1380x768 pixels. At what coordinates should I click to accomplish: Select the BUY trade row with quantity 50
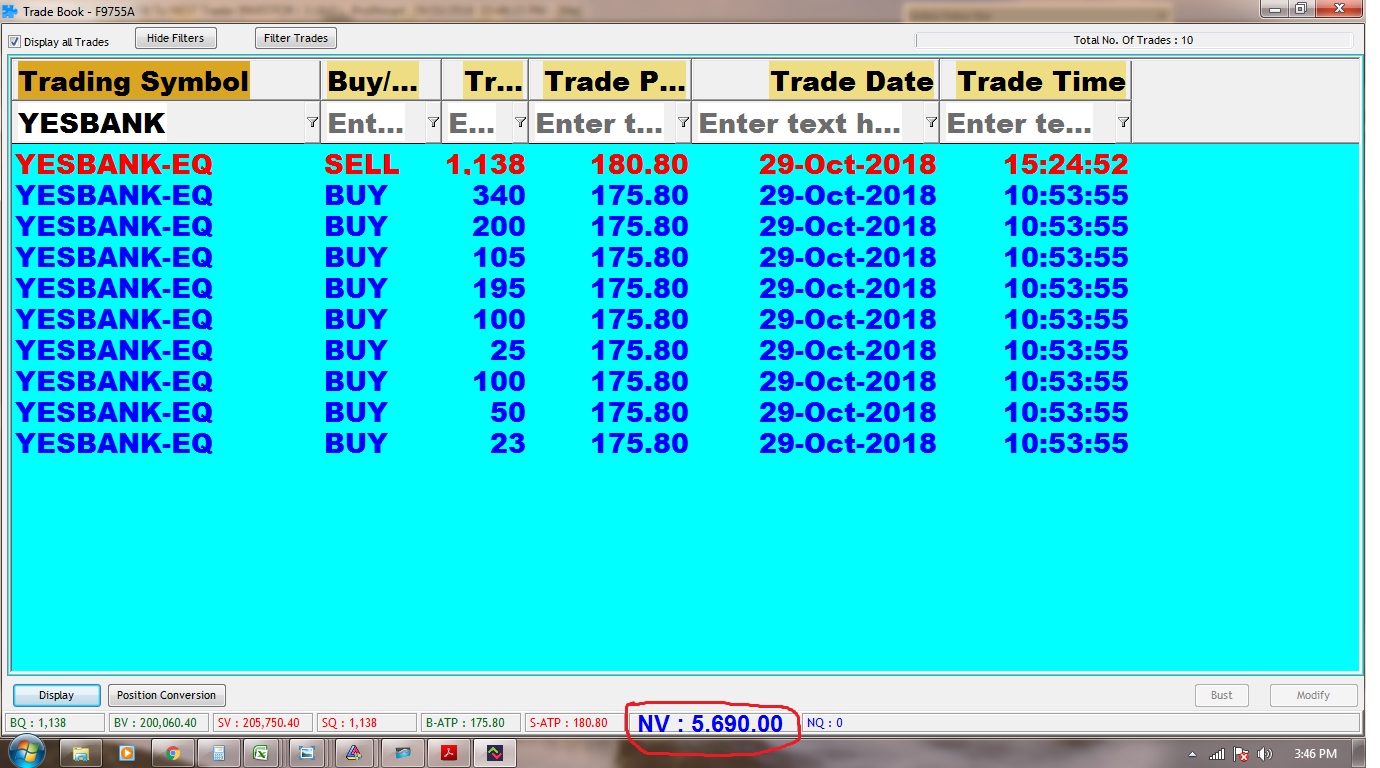tap(572, 412)
